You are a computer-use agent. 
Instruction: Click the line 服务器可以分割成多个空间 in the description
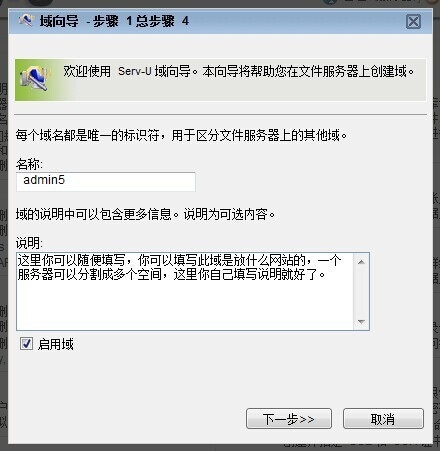(x=171, y=275)
